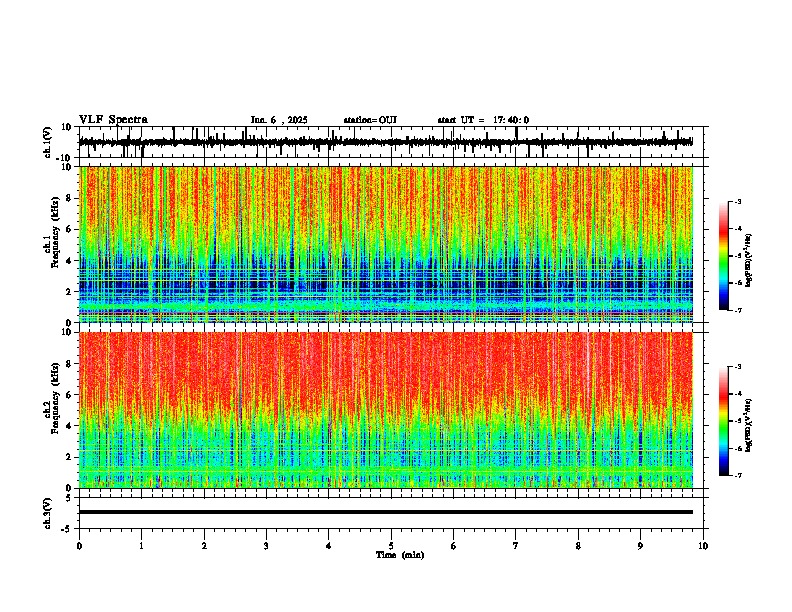Click the "-3" label on ch.2 color bar

tap(738, 367)
